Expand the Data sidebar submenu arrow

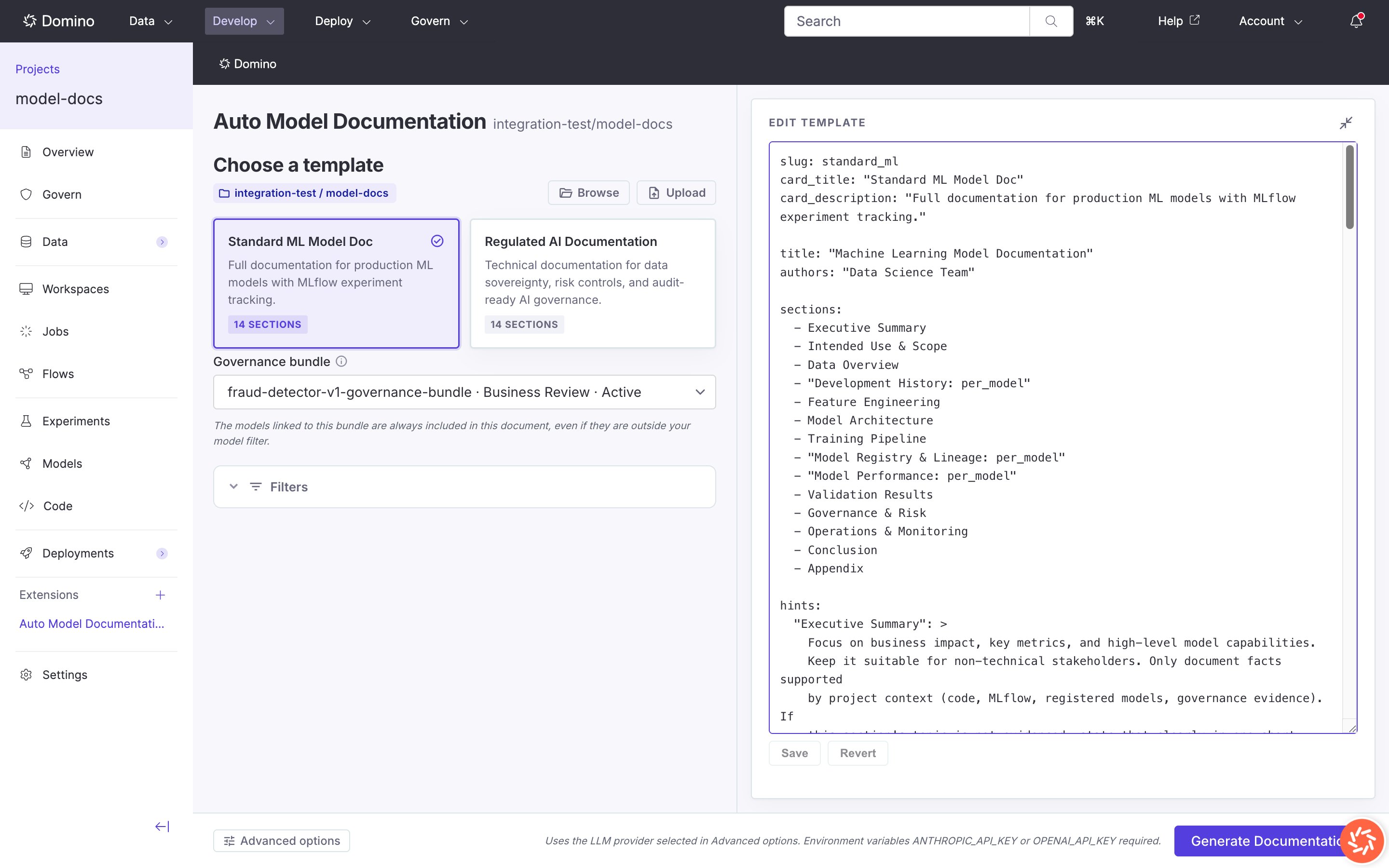pos(162,242)
